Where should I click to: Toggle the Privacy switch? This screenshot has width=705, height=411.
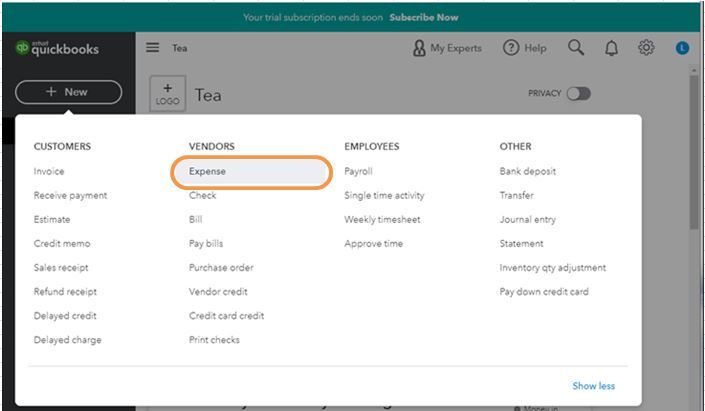click(579, 94)
